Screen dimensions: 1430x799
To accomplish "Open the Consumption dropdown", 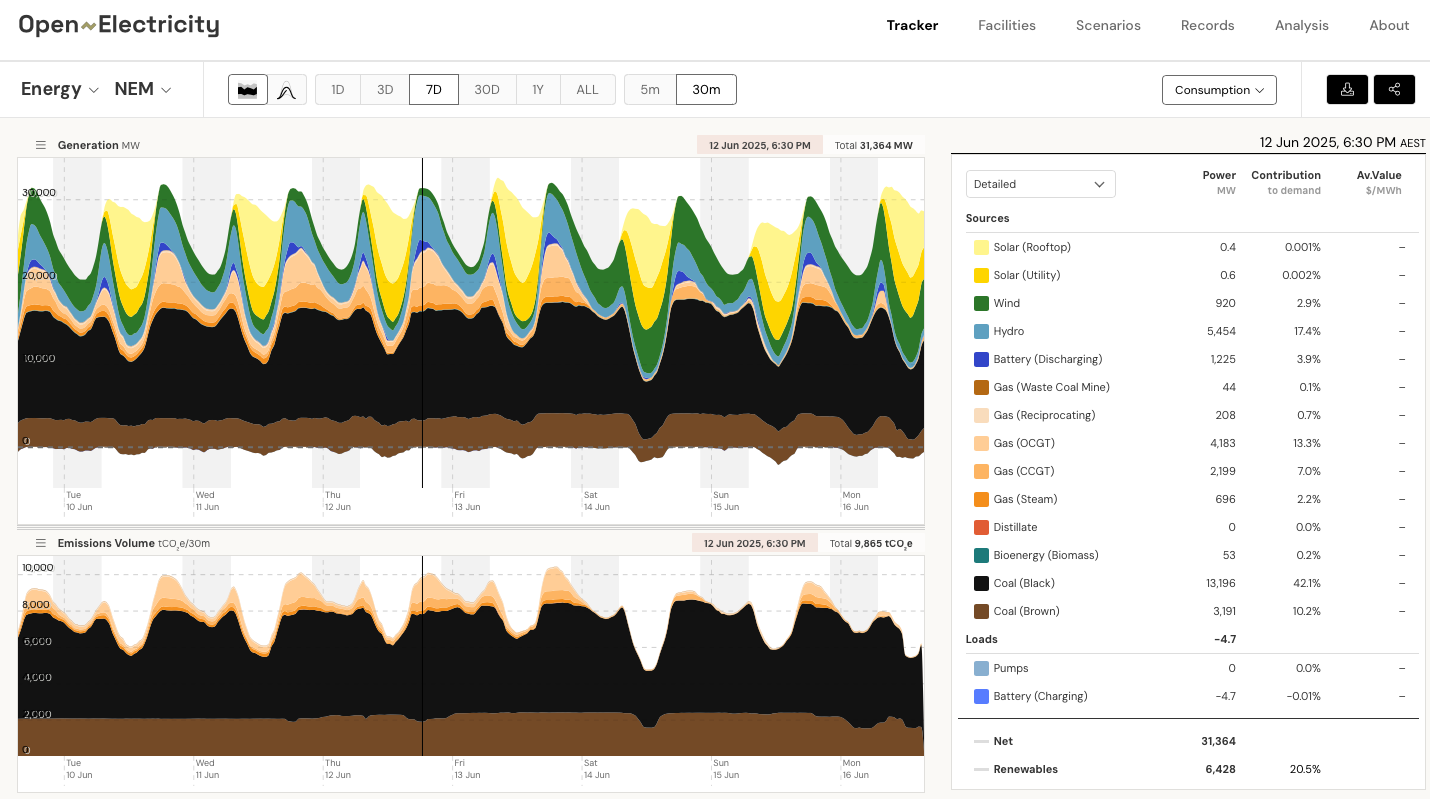I will point(1219,90).
